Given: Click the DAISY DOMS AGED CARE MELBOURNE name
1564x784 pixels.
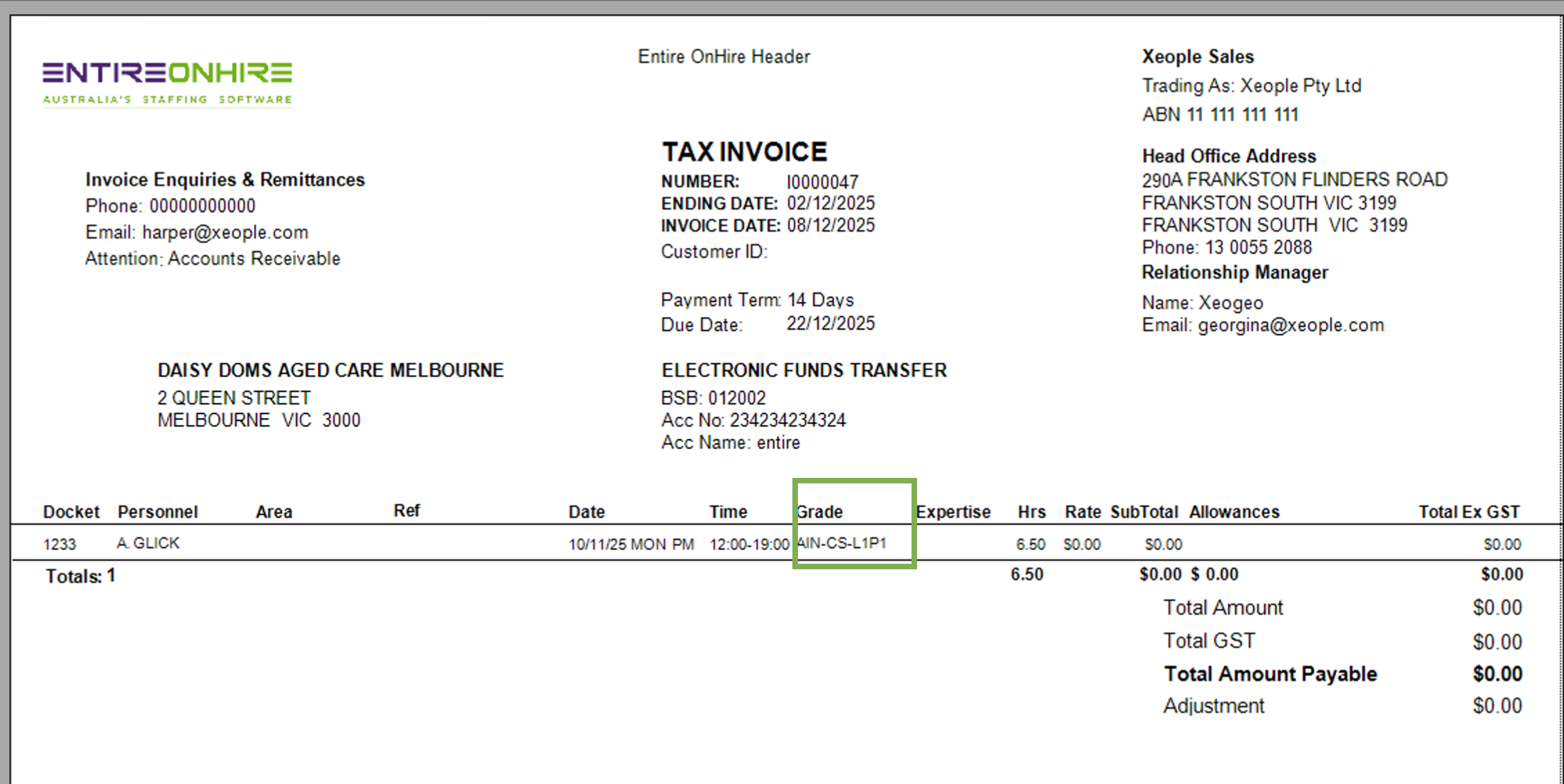Looking at the screenshot, I should [x=330, y=371].
